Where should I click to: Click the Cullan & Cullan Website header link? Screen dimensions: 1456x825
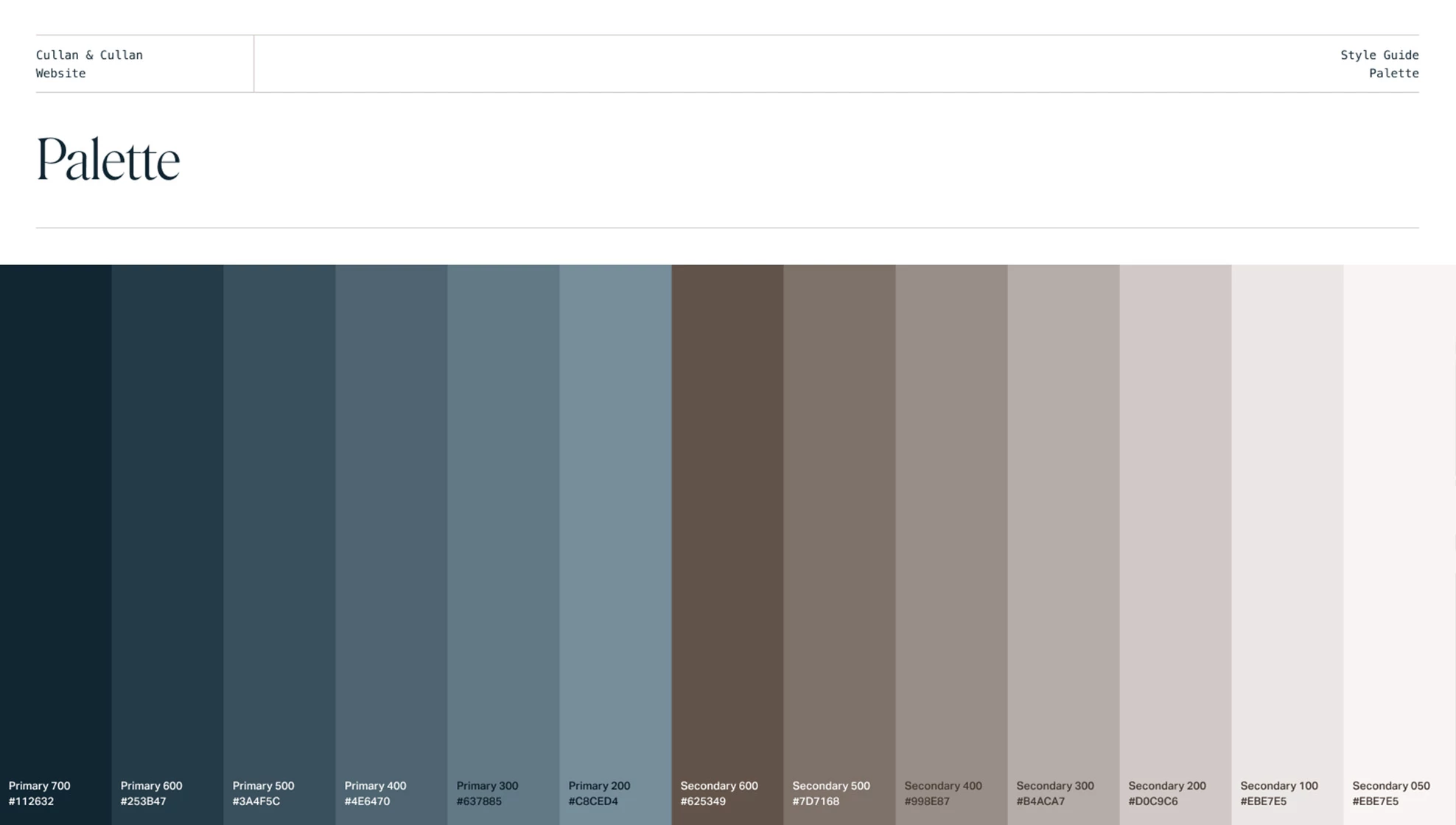pos(89,63)
